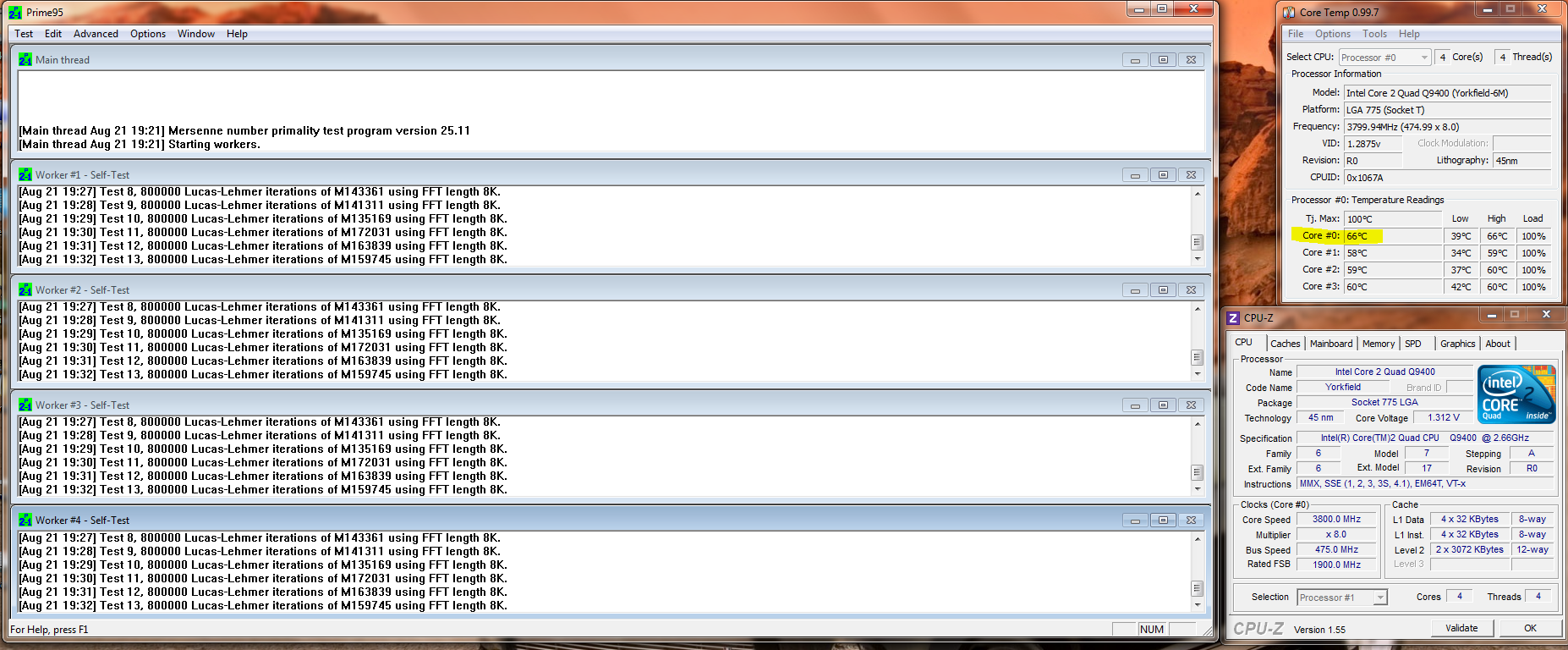Image resolution: width=1568 pixels, height=650 pixels.
Task: Maximize the Worker #3 Self-Test window
Action: (x=1163, y=405)
